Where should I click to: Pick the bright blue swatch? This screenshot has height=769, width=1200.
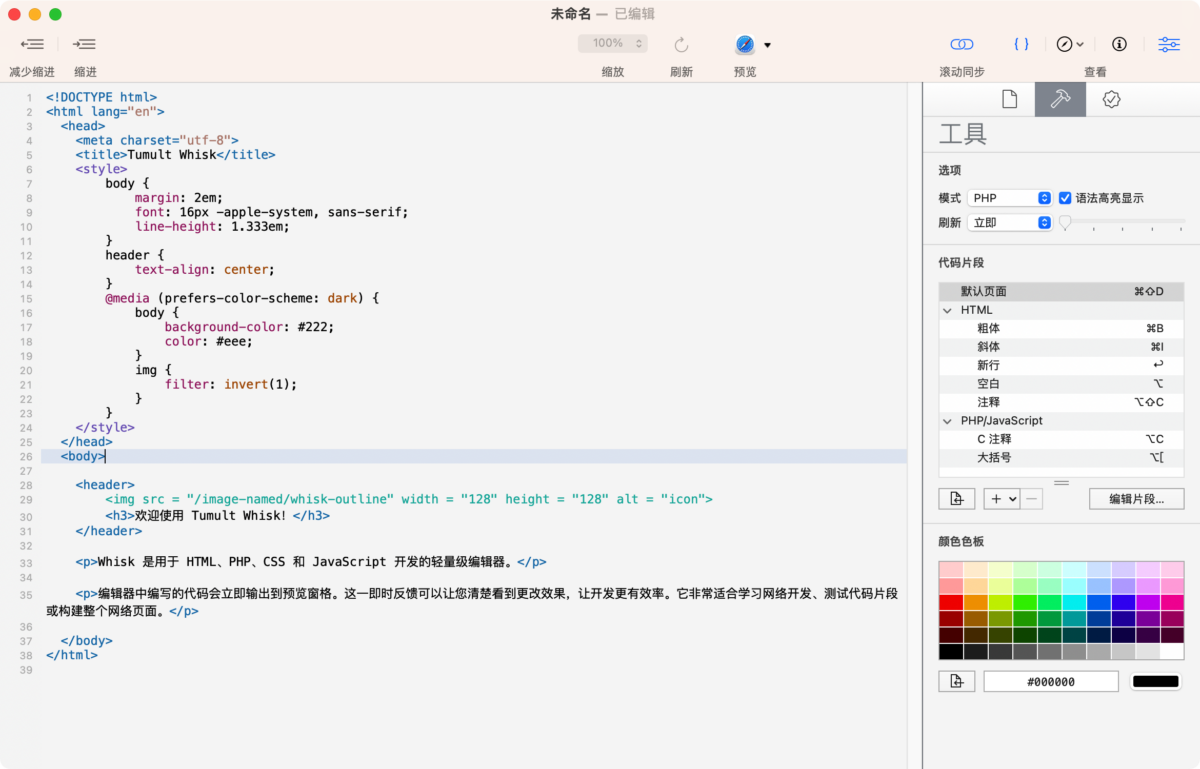coord(1098,602)
